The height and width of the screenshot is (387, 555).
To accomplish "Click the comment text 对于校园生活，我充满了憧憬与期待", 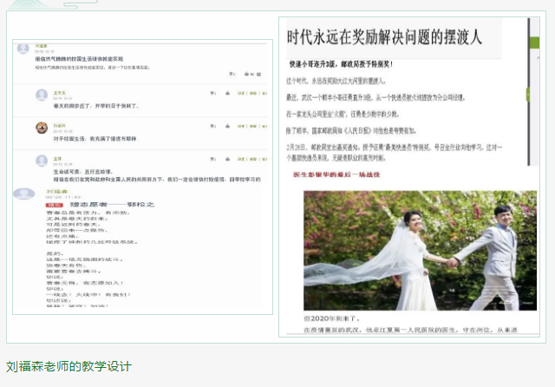I will (95, 139).
